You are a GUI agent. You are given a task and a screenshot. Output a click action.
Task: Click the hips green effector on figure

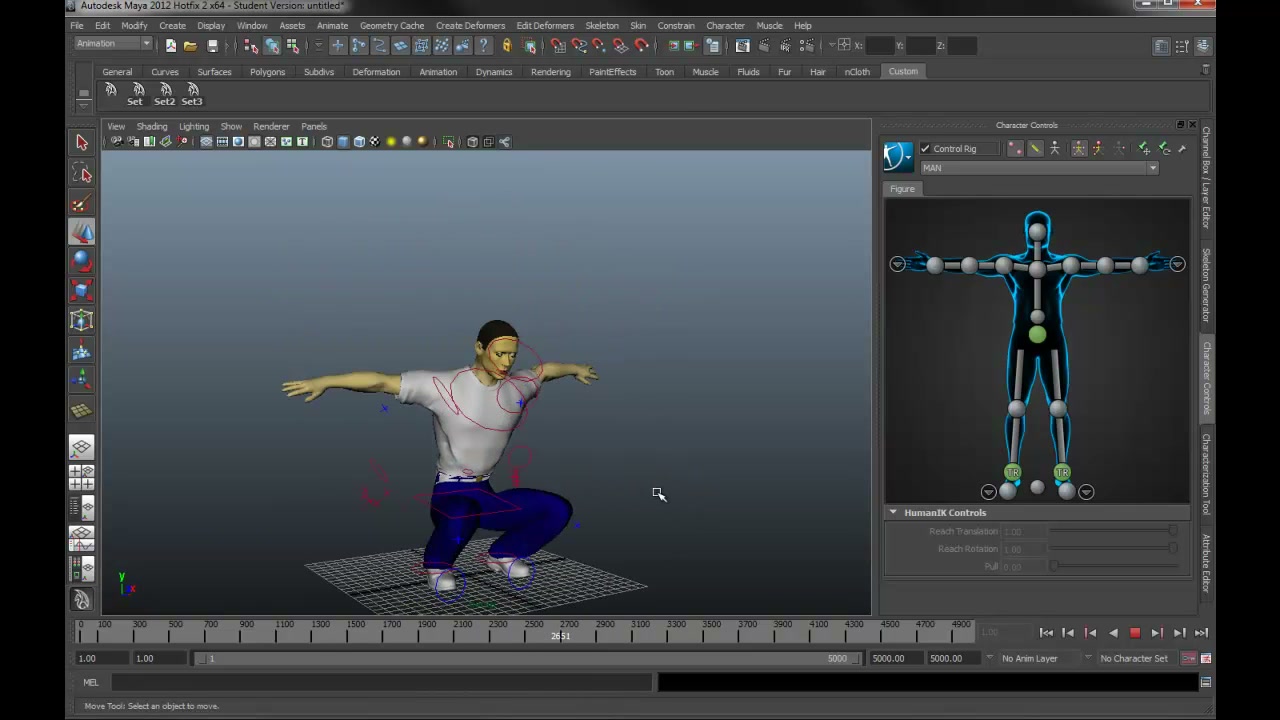(1037, 336)
